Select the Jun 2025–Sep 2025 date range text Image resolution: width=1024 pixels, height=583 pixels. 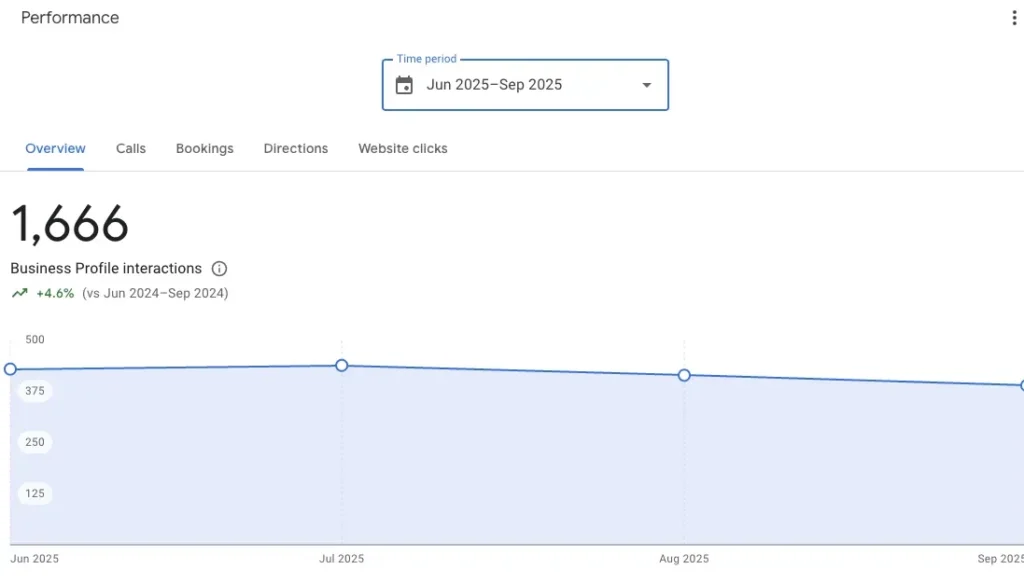494,85
